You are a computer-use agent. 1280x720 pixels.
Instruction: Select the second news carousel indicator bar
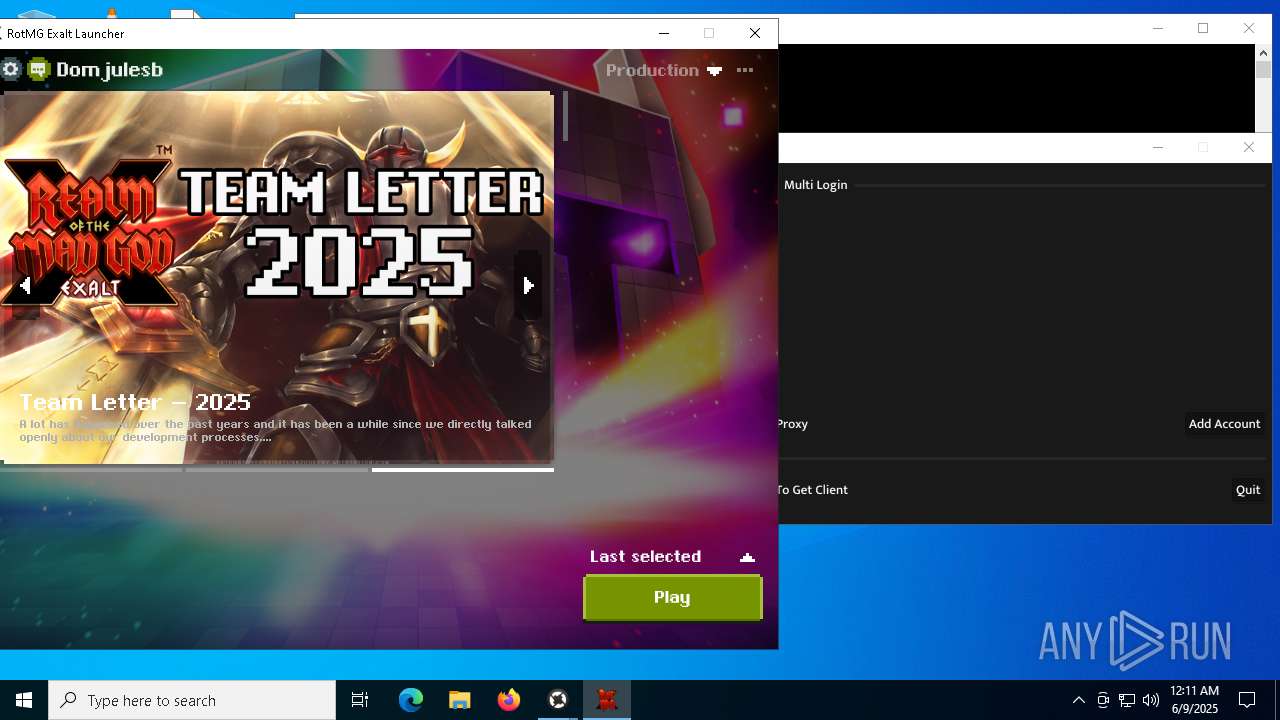(x=278, y=469)
